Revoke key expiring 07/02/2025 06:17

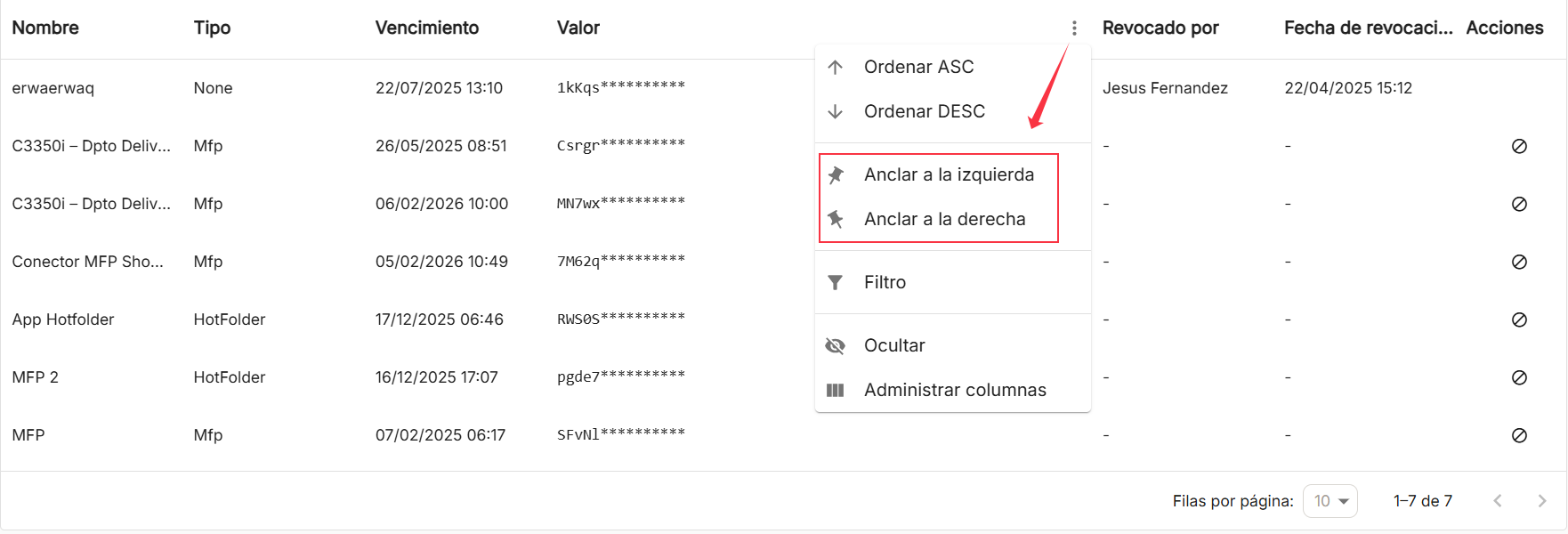click(1519, 435)
